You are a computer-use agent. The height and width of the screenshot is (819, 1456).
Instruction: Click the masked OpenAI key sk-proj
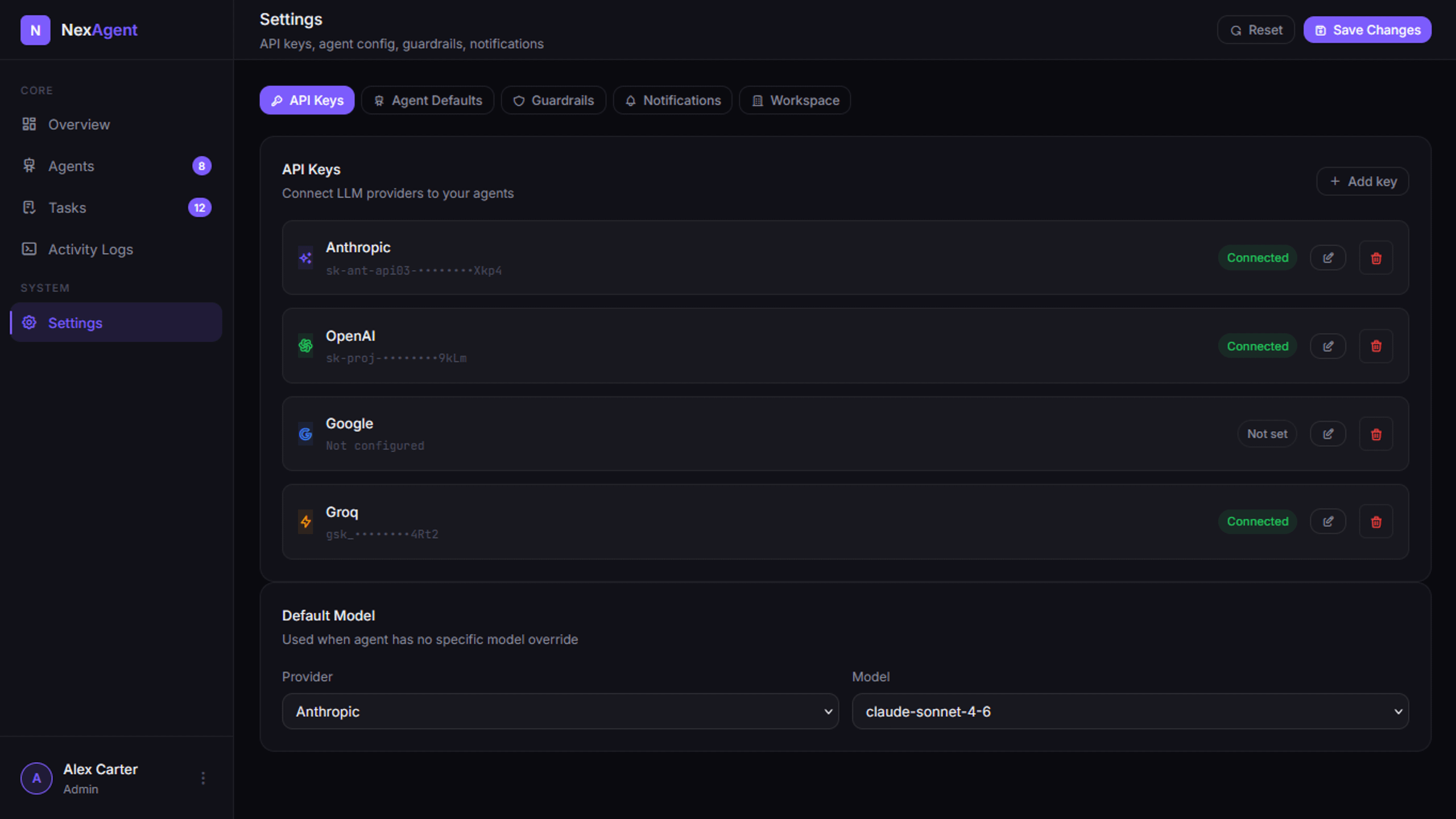click(396, 358)
